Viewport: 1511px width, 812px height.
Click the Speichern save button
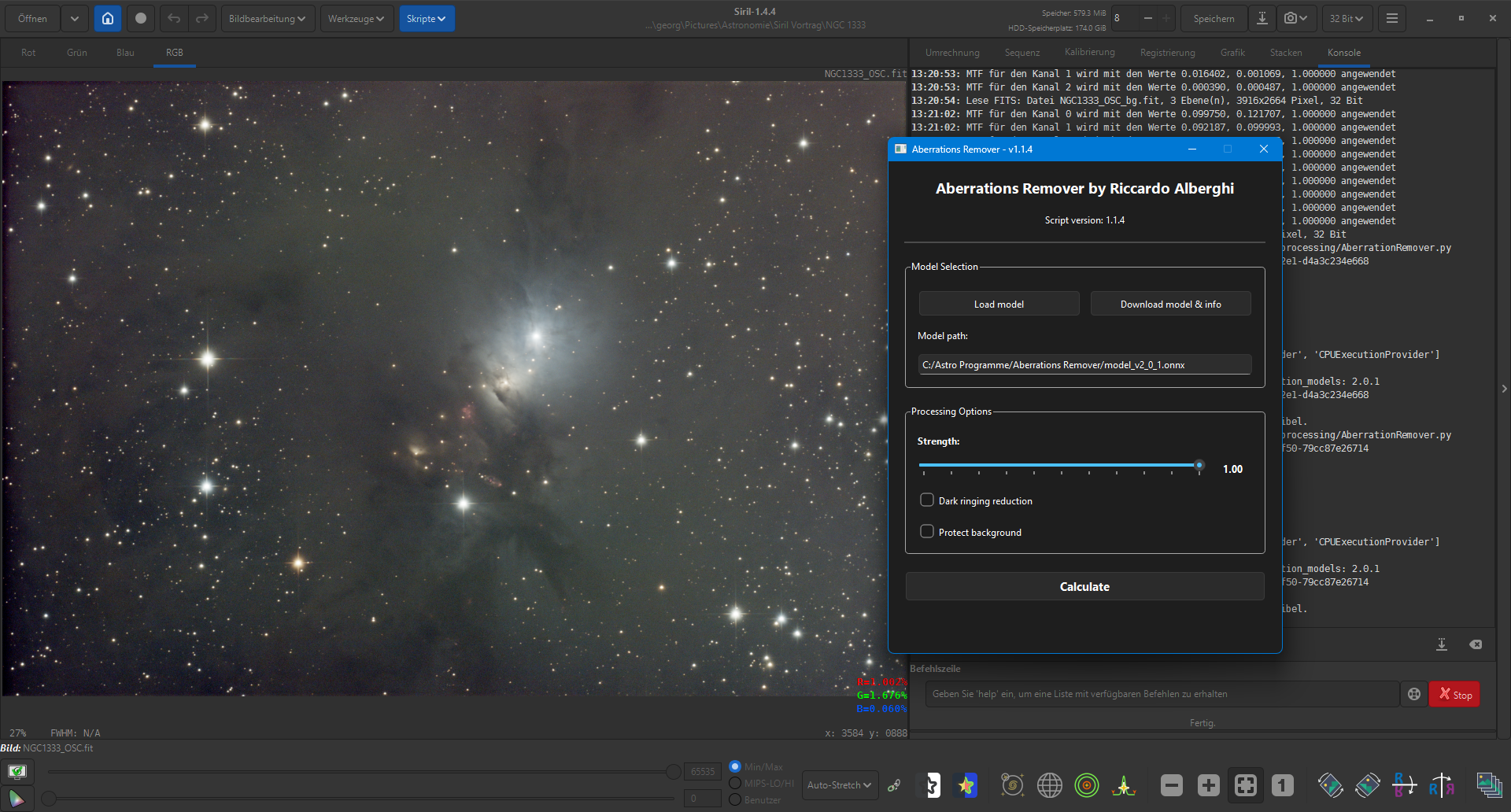pyautogui.click(x=1213, y=18)
